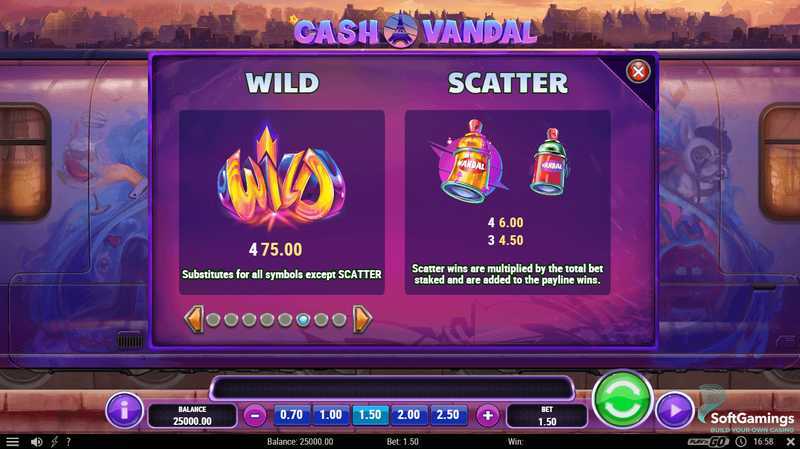The image size is (800, 449).
Task: Select the last paytable page dot
Action: [x=339, y=320]
